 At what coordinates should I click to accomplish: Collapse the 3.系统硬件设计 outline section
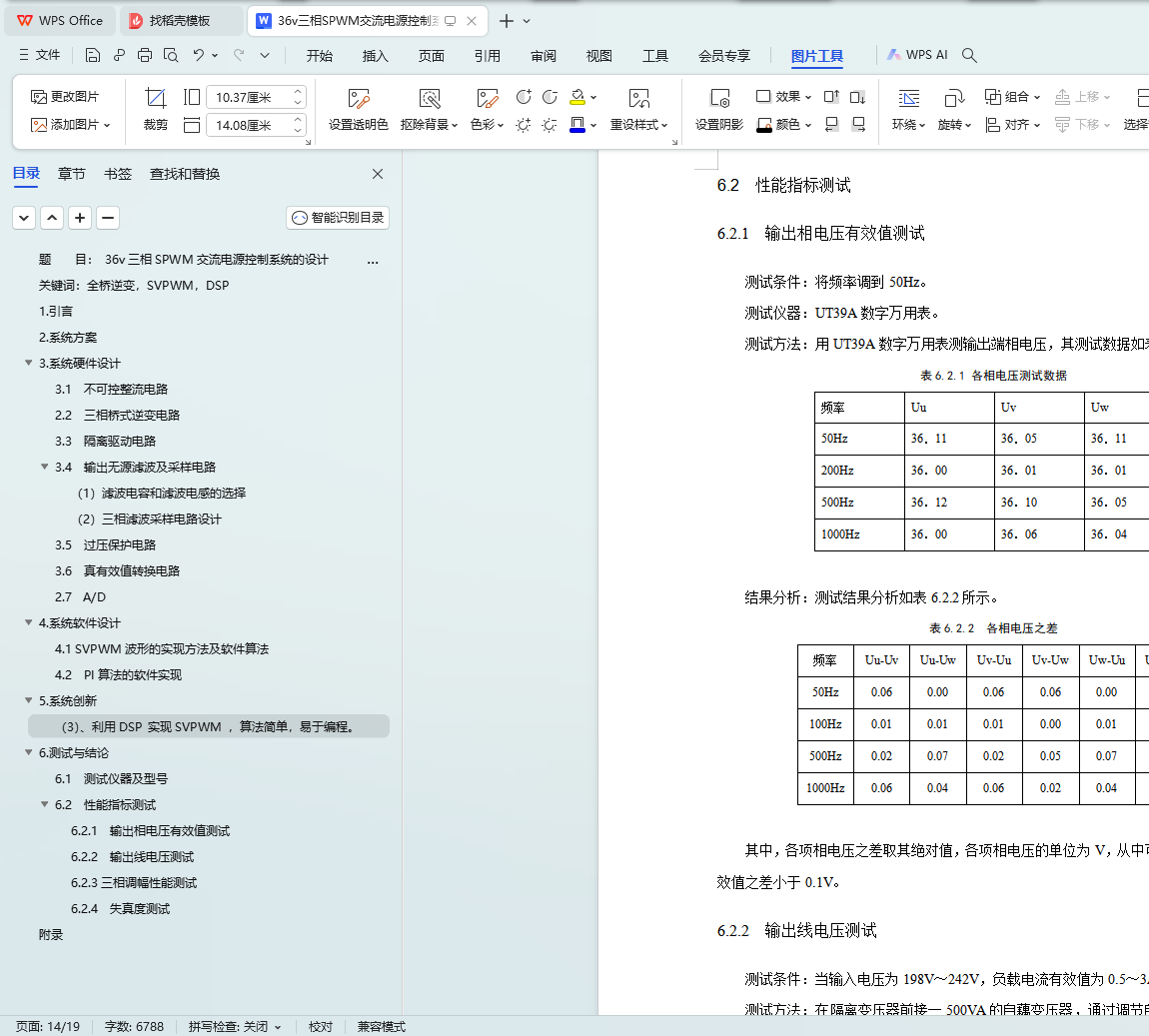click(29, 363)
